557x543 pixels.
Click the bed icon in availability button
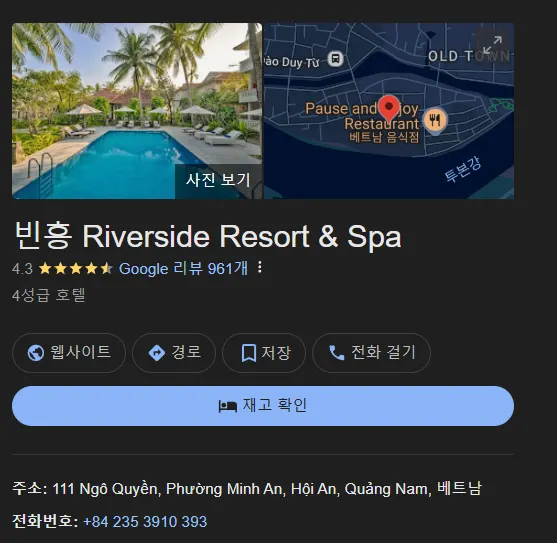228,406
